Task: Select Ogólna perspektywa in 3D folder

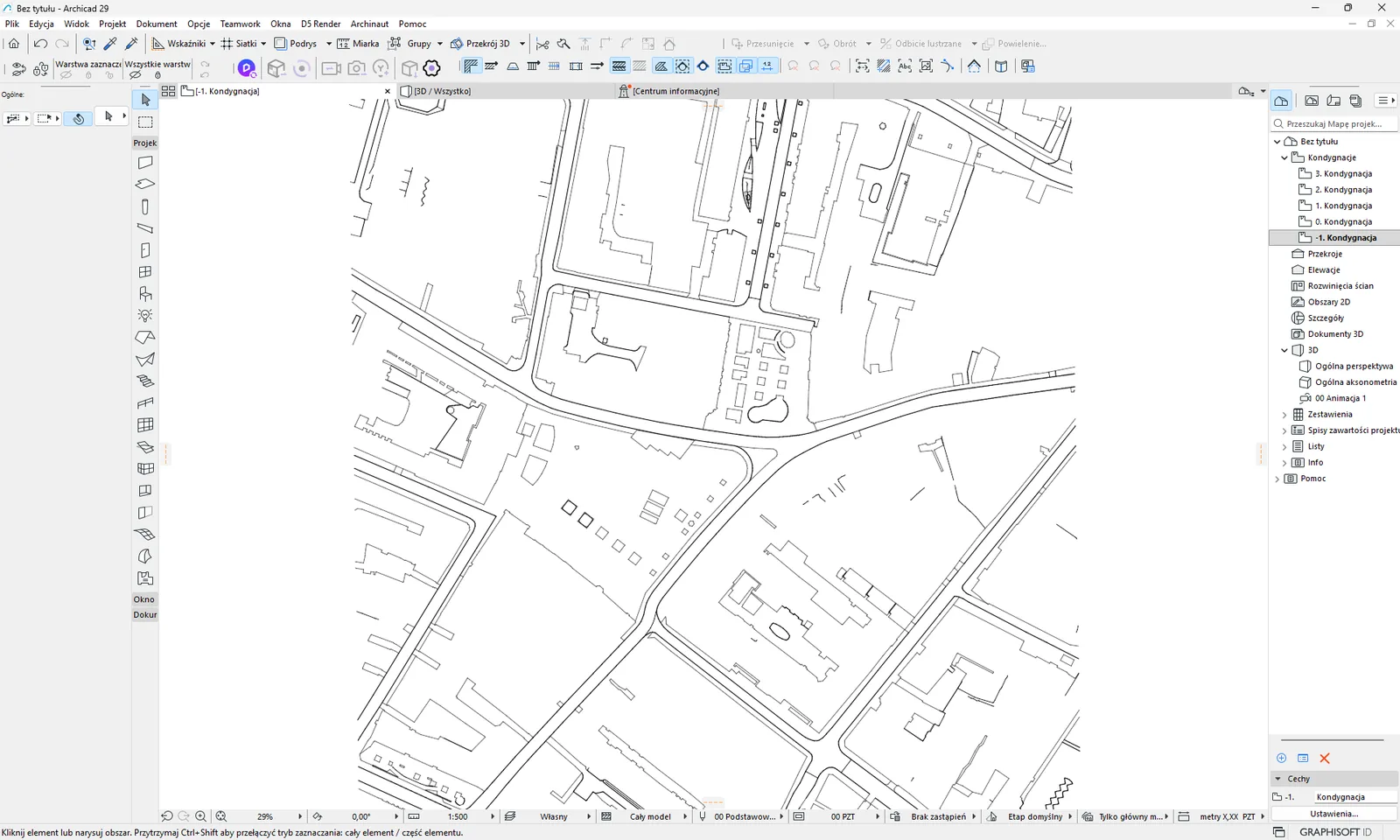Action: 1353,367
